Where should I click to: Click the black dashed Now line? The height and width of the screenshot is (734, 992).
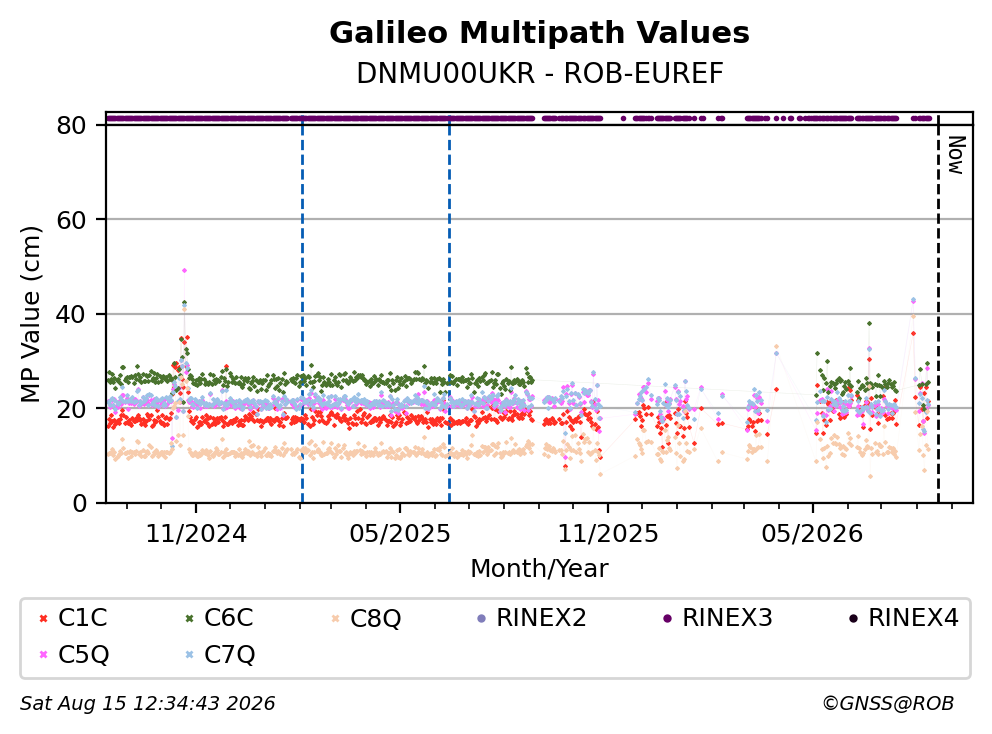coord(938,310)
